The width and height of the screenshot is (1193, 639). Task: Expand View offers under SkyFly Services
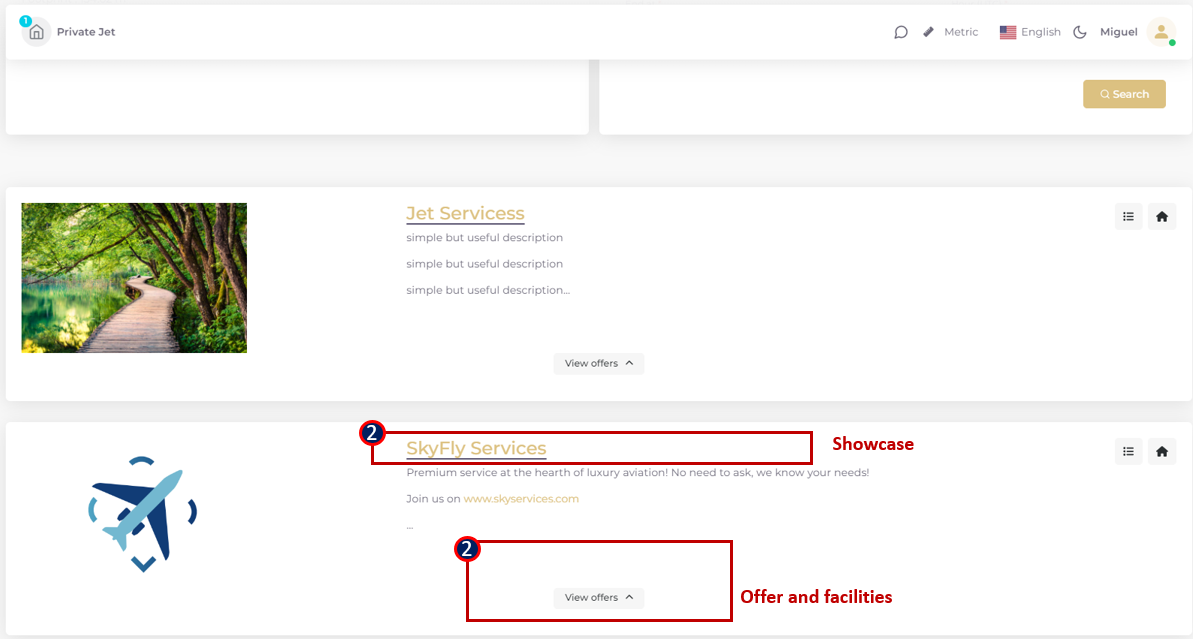click(599, 598)
